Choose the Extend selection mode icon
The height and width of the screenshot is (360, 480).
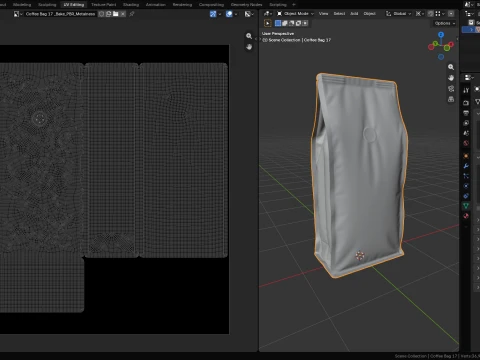pyautogui.click(x=285, y=23)
